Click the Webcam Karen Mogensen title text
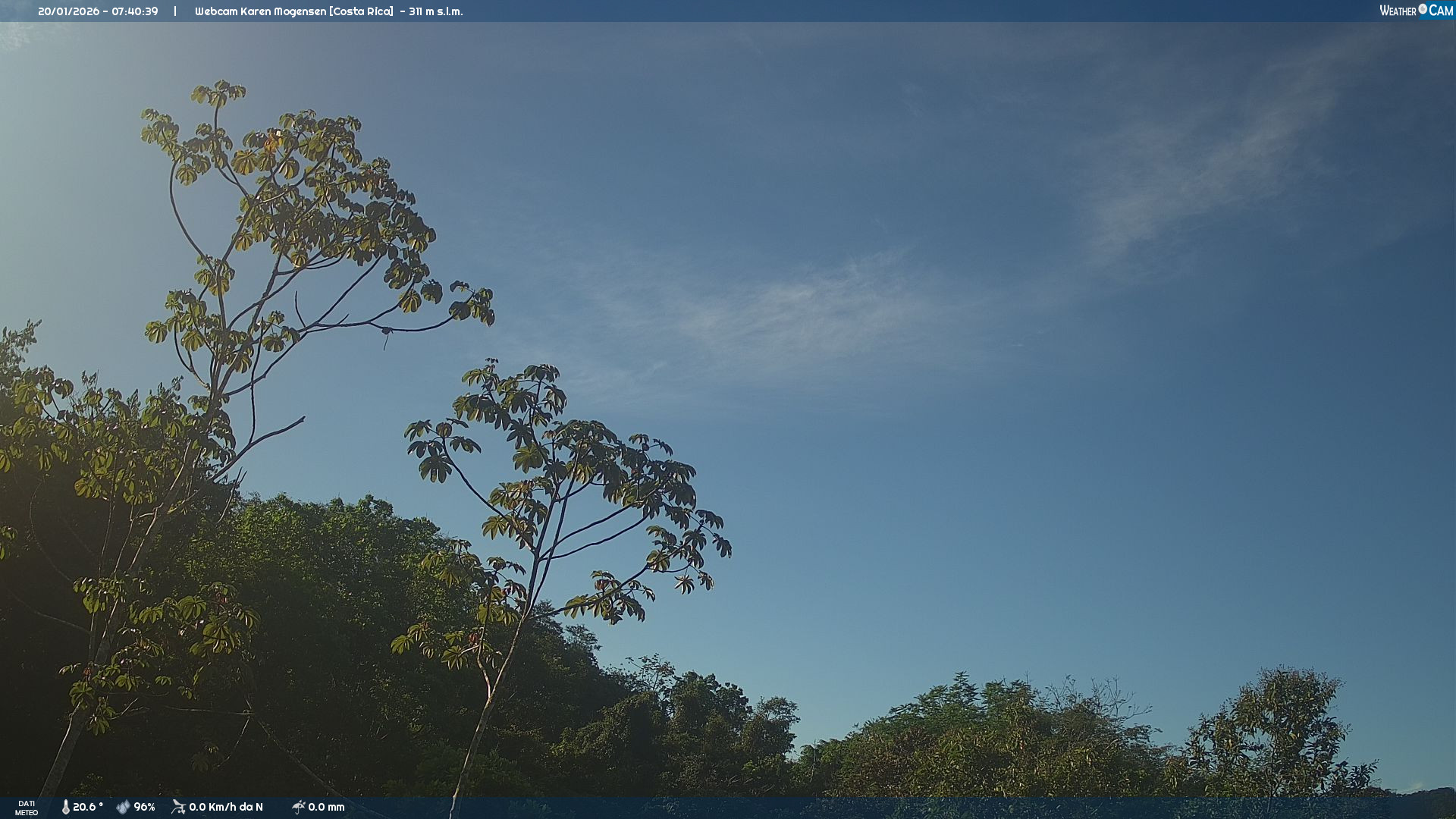The height and width of the screenshot is (819, 1456). [x=260, y=11]
